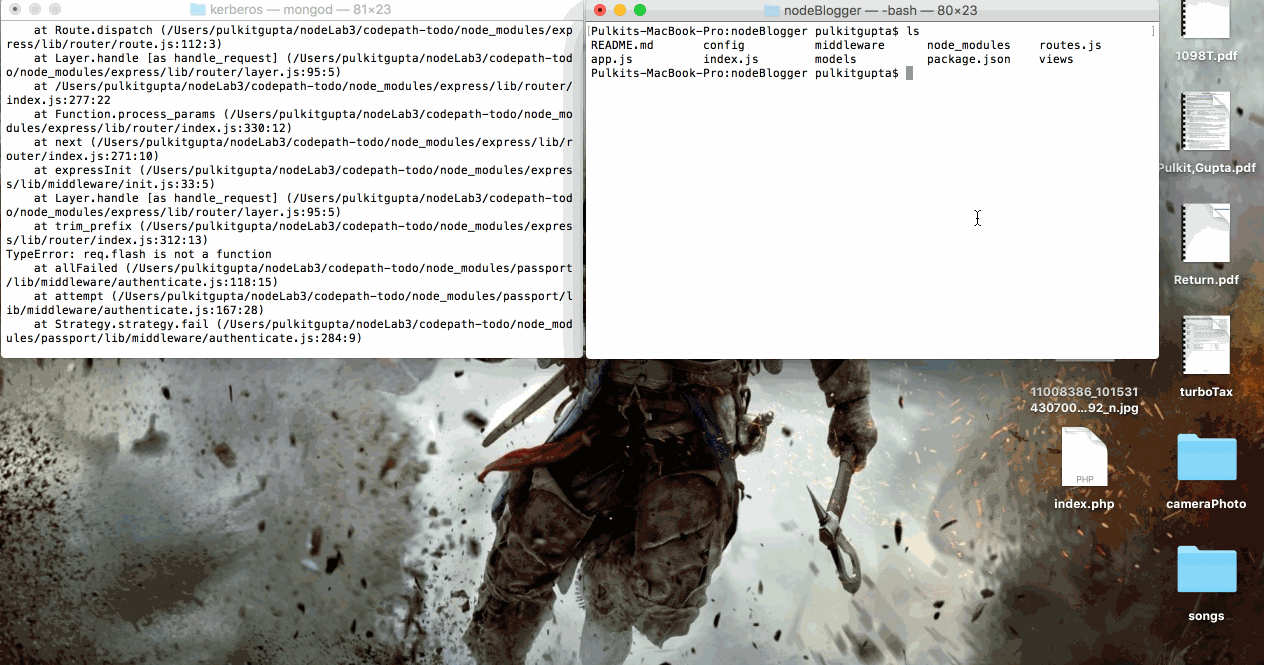Click index.js in the ls output
1264x665 pixels.
tap(731, 59)
